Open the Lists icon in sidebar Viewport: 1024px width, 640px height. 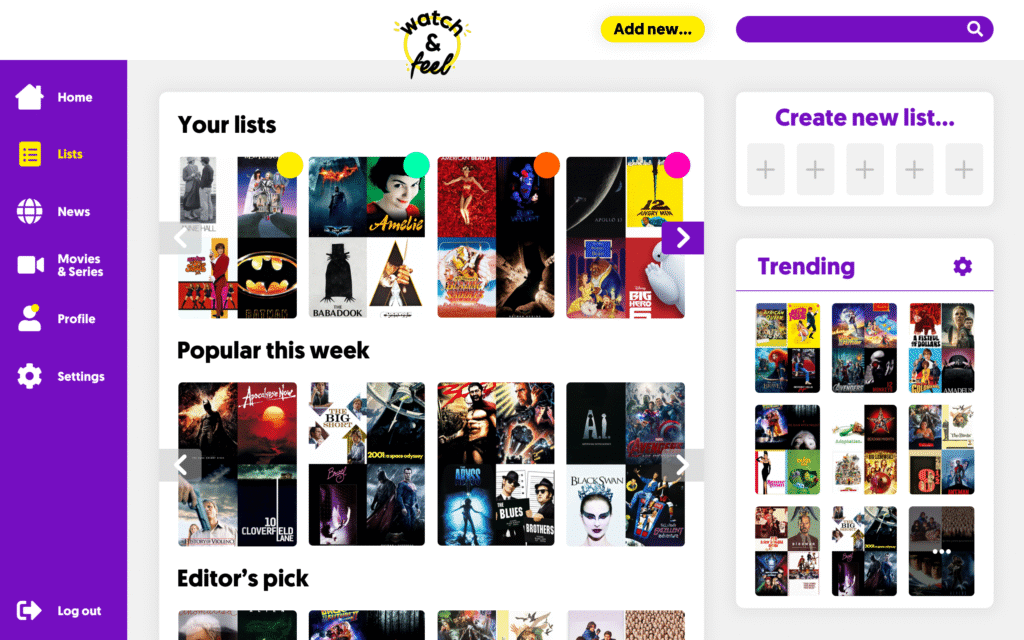pos(29,154)
